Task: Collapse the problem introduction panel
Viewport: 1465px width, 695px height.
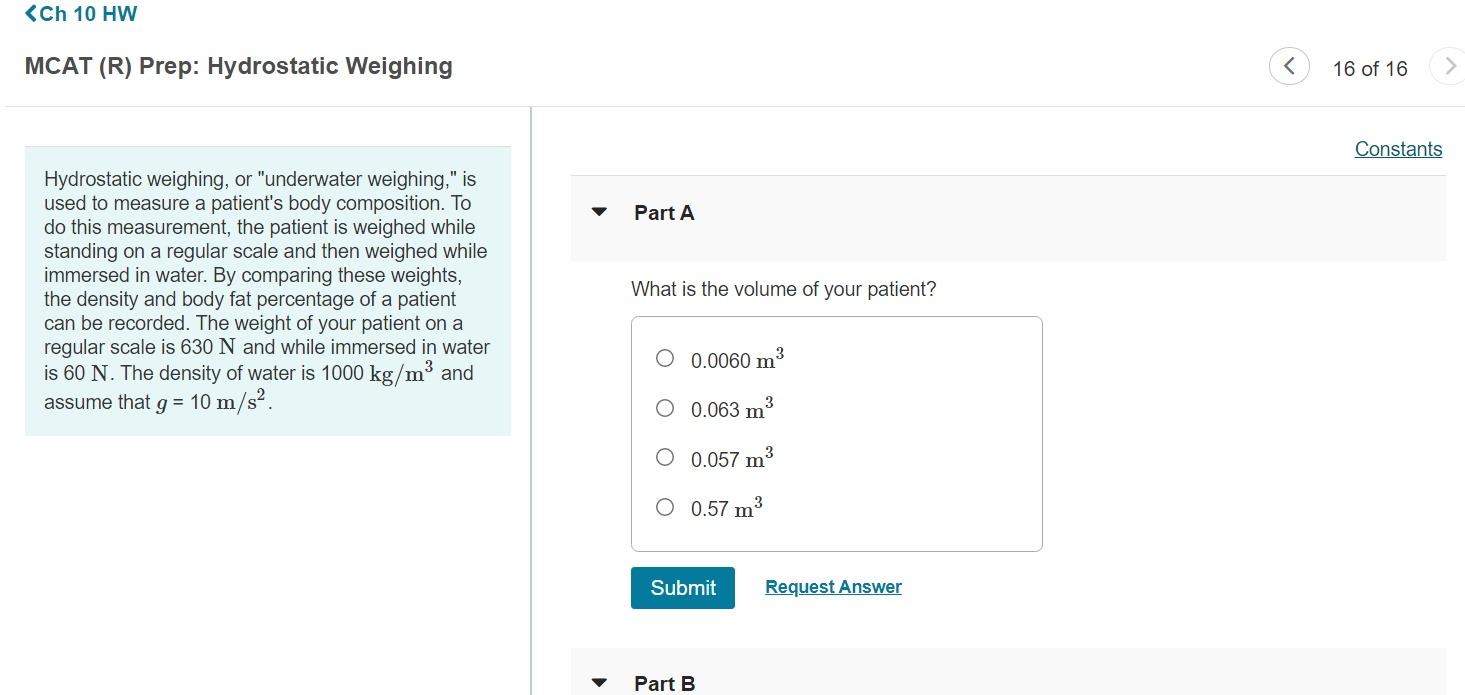Action: pyautogui.click(x=267, y=290)
